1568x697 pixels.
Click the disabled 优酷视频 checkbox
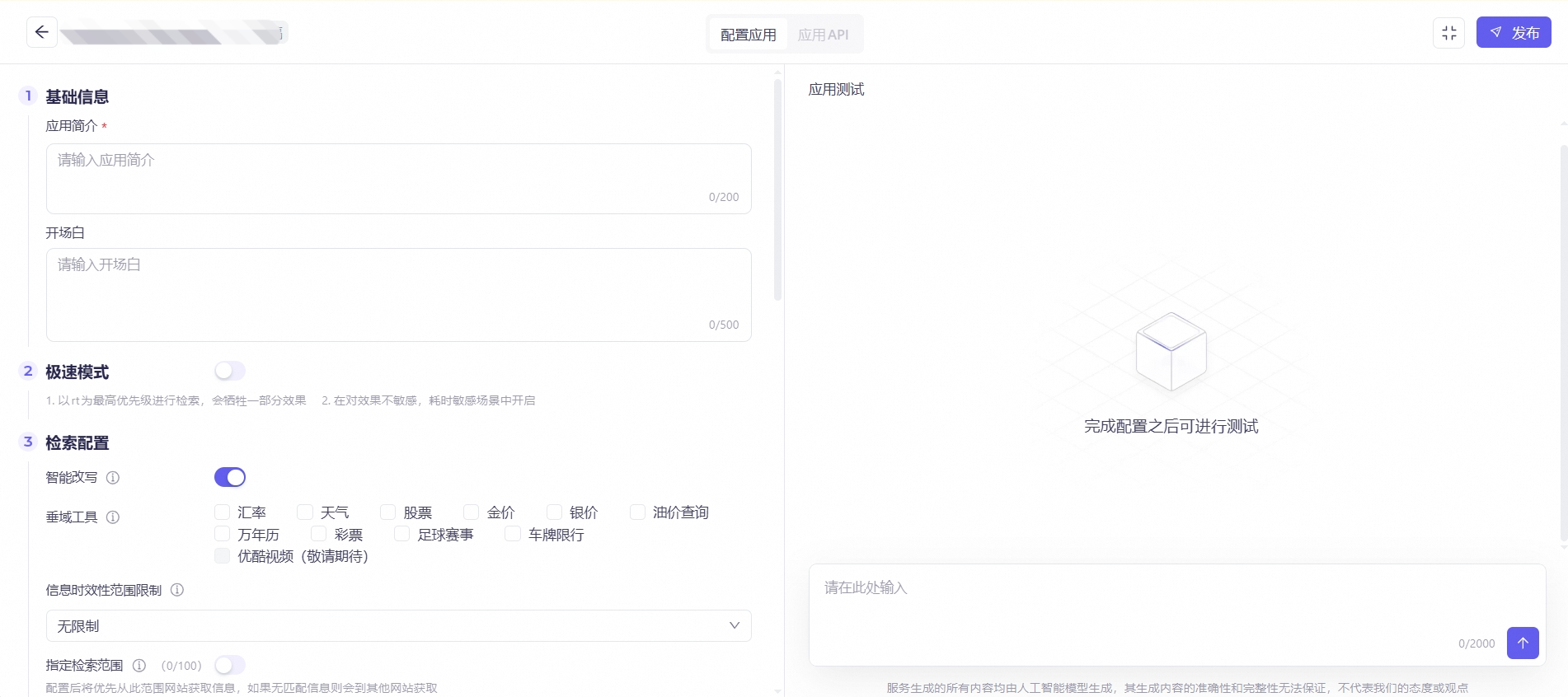[222, 555]
